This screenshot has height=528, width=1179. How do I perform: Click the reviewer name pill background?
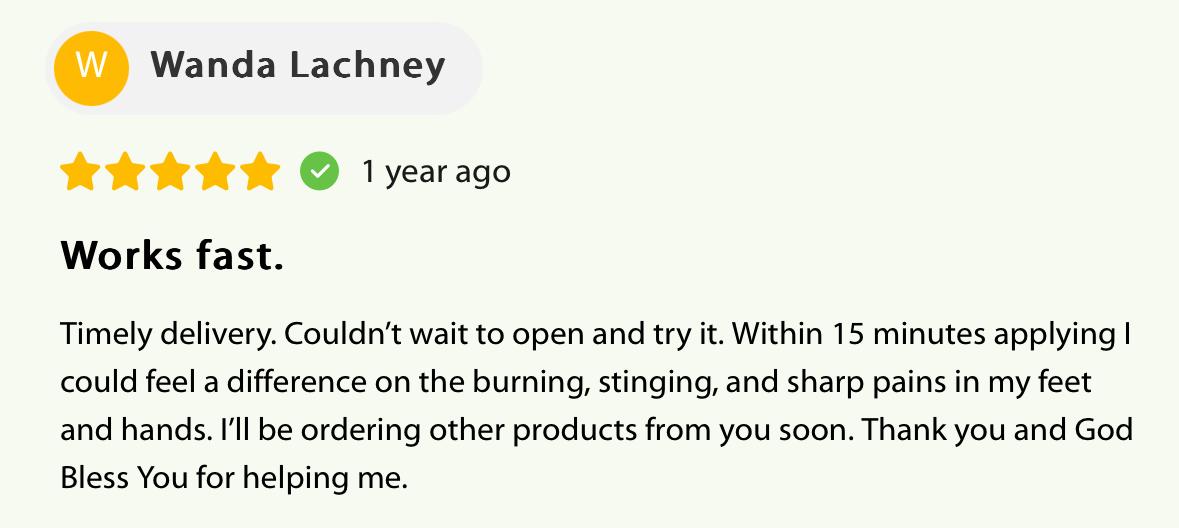pos(264,68)
